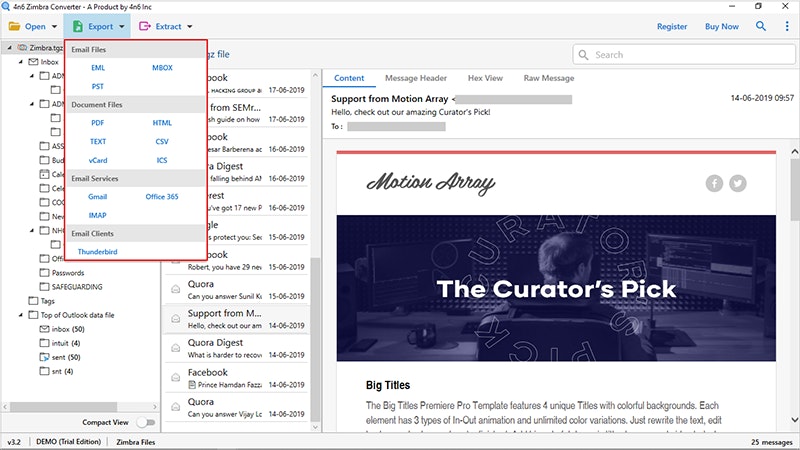800x450 pixels.
Task: Choose HTML export format
Action: point(162,123)
